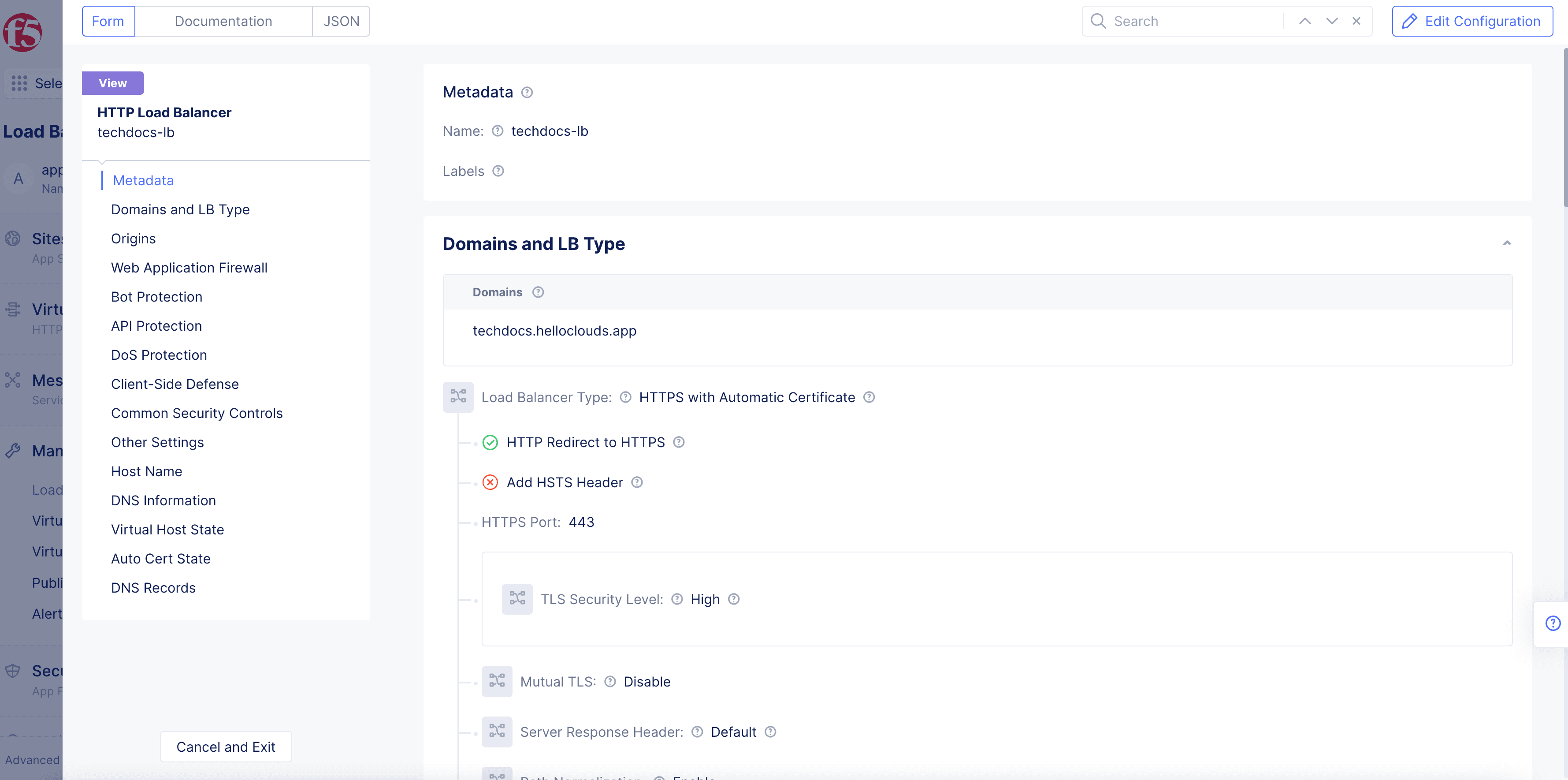Focus the Search input field

pyautogui.click(x=1193, y=21)
